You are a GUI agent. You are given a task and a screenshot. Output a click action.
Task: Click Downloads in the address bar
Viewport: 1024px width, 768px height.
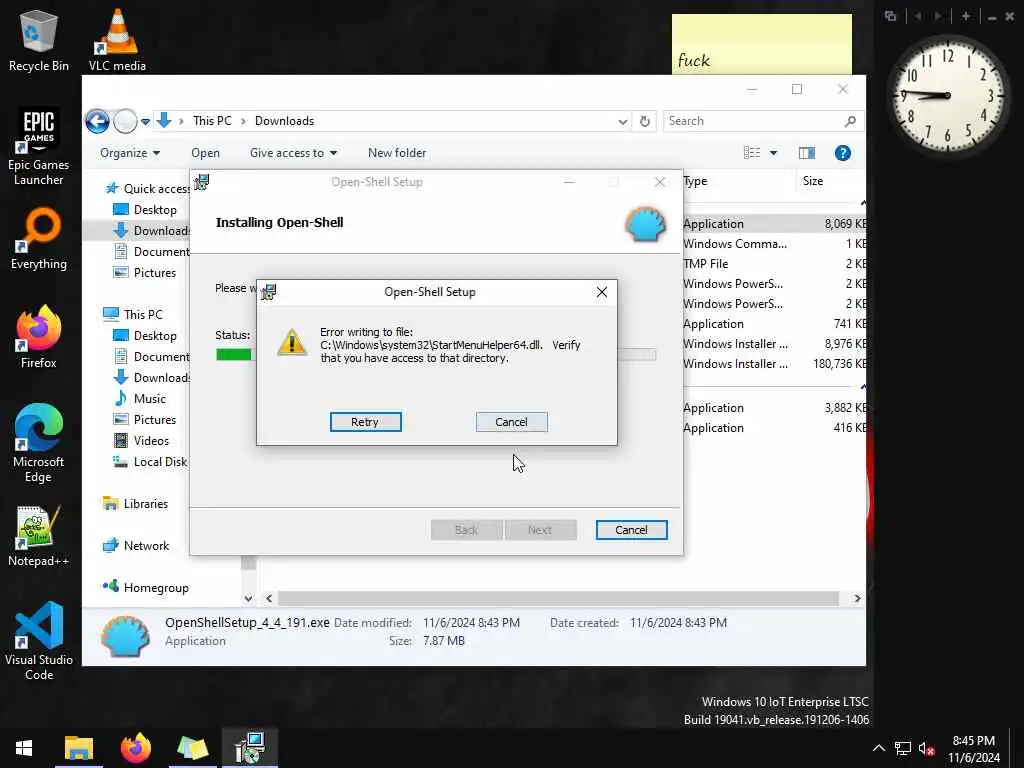[284, 121]
